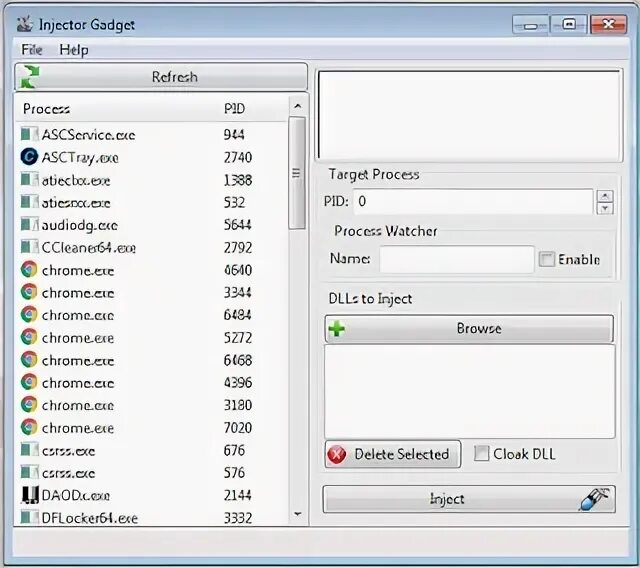
Task: Enable the Process Watcher checkbox
Action: click(x=547, y=259)
